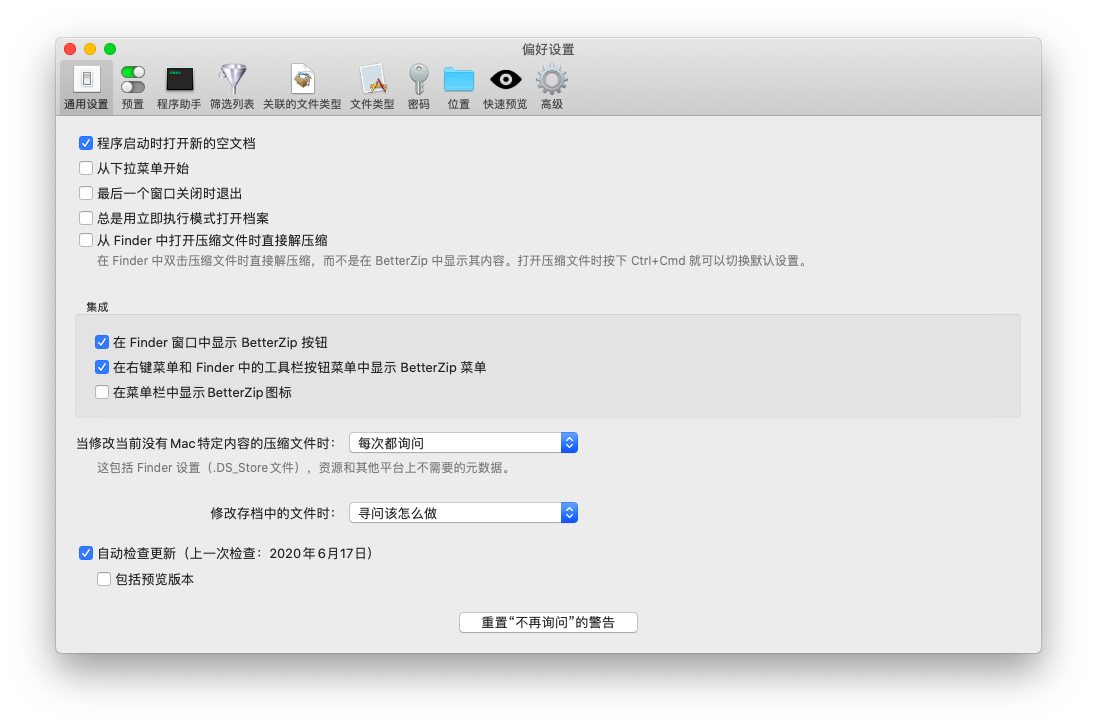
Task: Click the 修改存档中的文件时 label
Action: [x=273, y=513]
